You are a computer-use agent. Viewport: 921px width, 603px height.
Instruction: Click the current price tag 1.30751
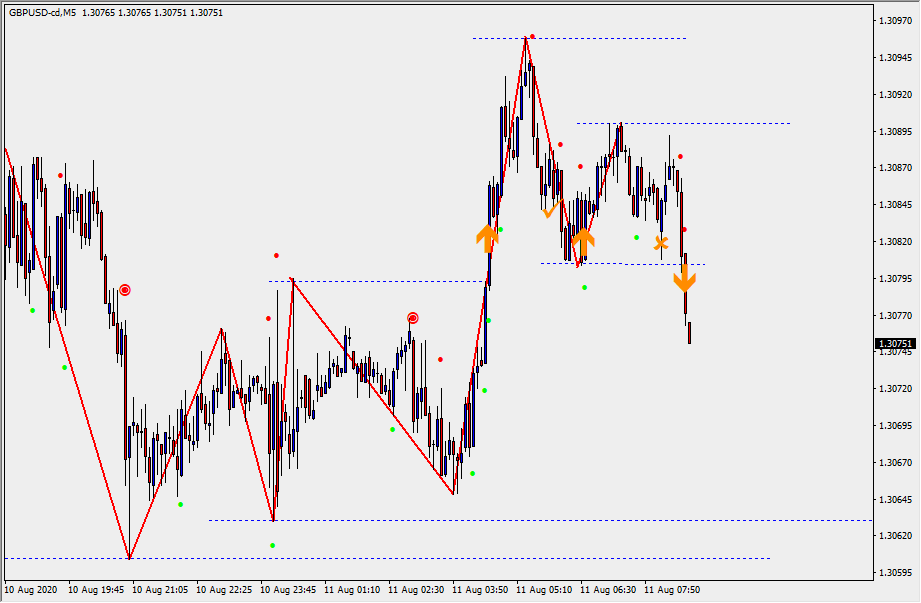(x=894, y=343)
